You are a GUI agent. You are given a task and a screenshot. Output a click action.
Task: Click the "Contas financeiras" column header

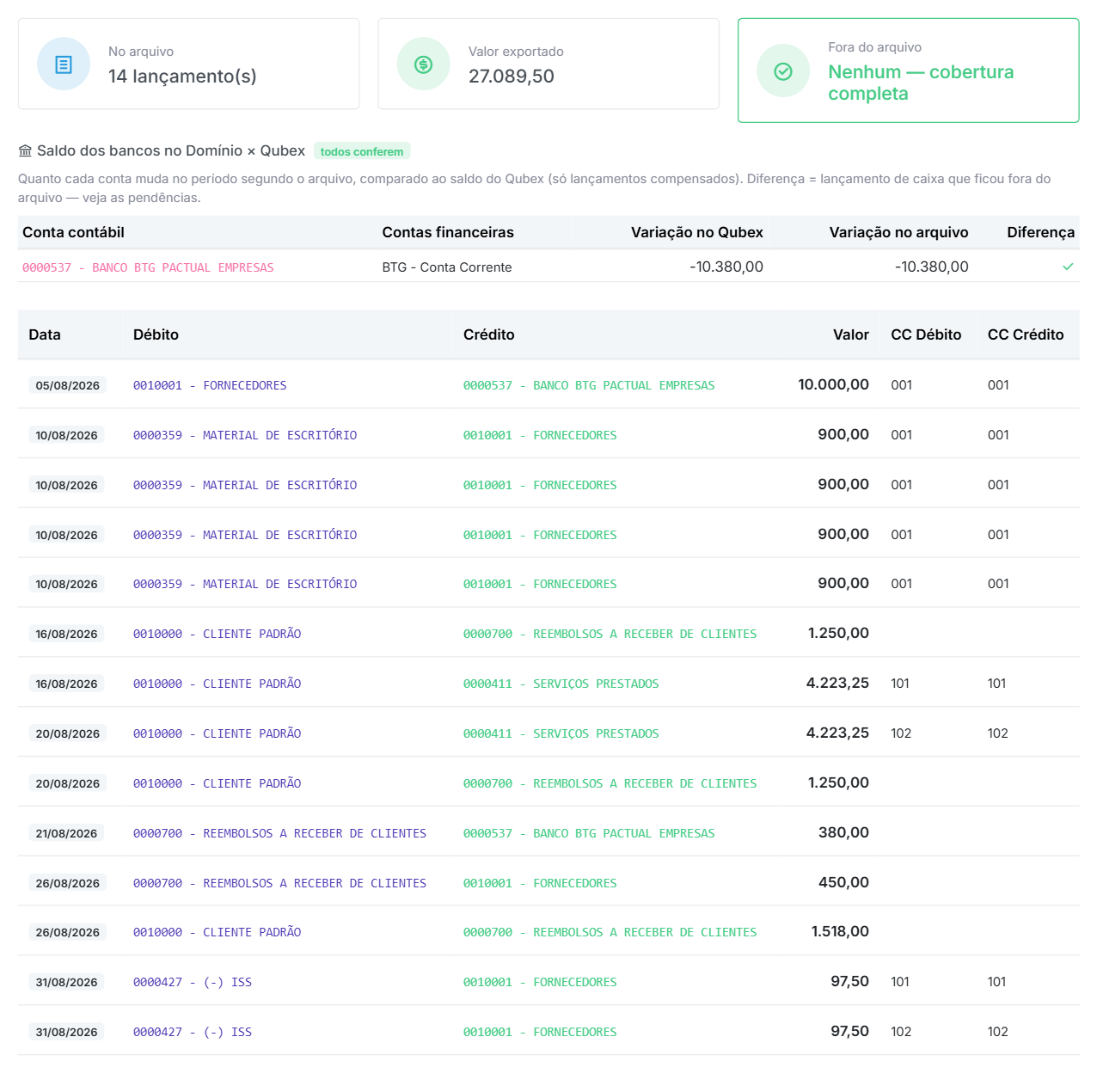[448, 232]
